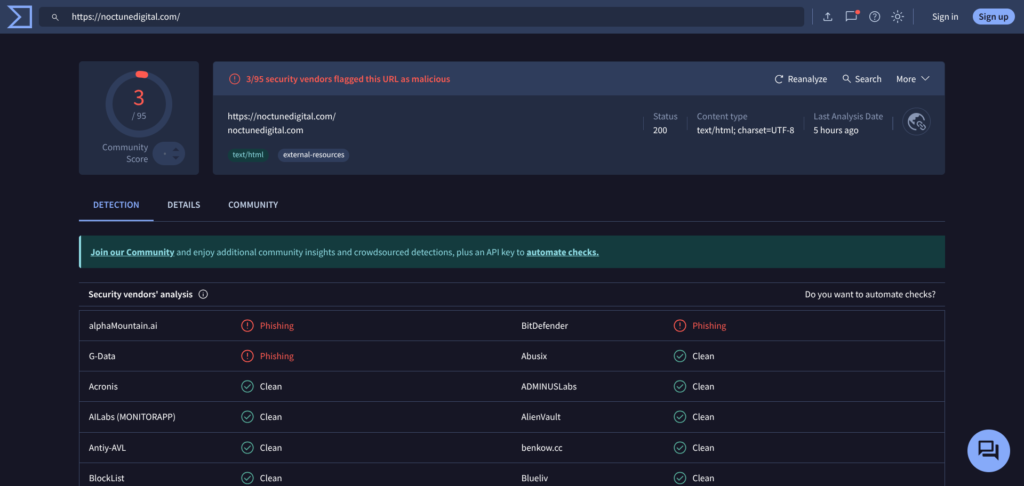The image size is (1024, 486).
Task: Click the Antiy-AVL Clean checkmark icon
Action: [x=247, y=447]
